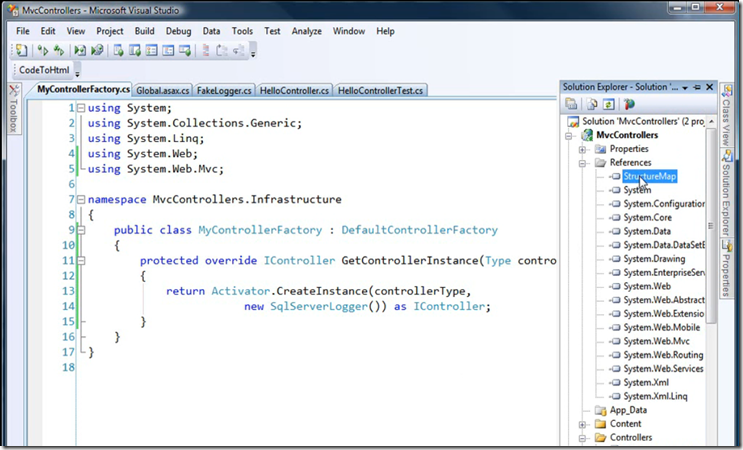This screenshot has width=743, height=450.
Task: Open the Test menu
Action: click(272, 31)
